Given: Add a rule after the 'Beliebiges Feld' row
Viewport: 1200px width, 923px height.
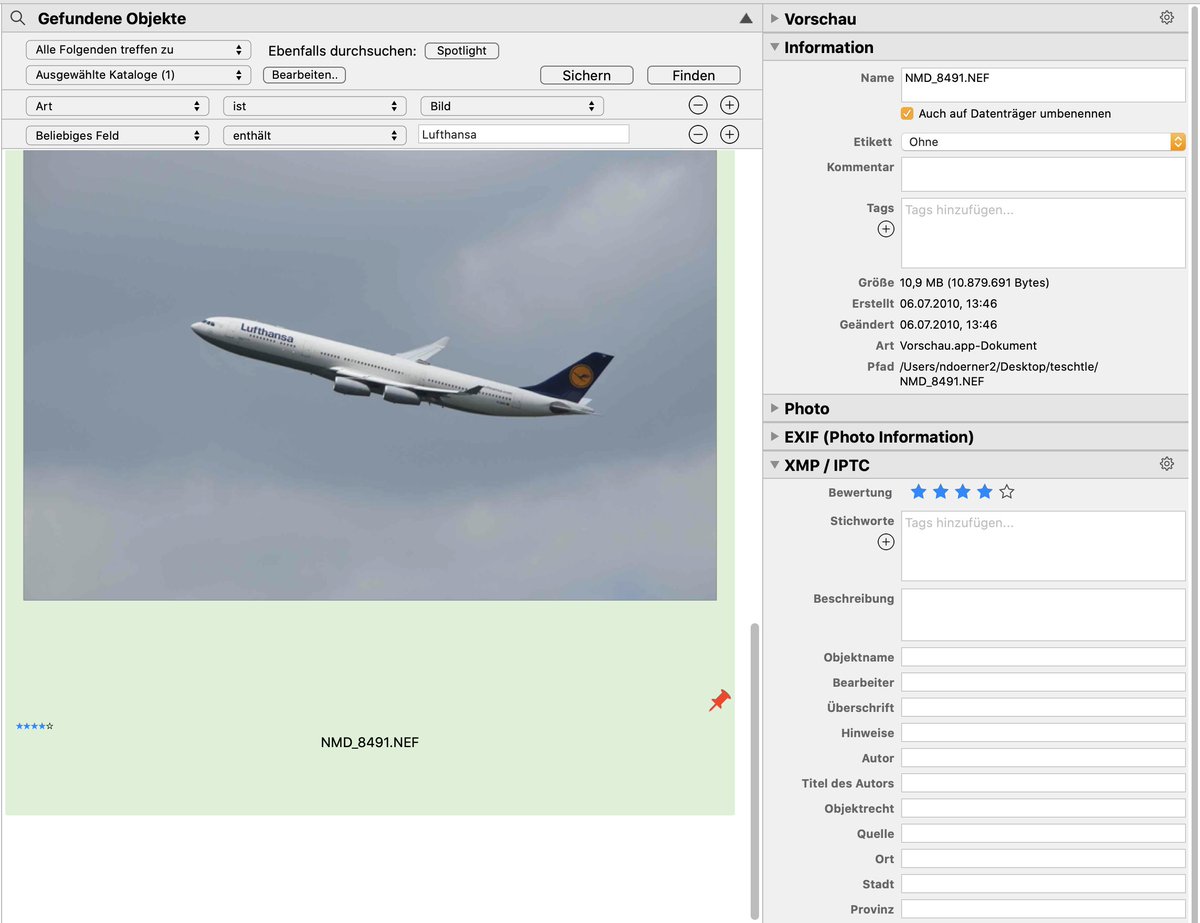Looking at the screenshot, I should click(x=730, y=134).
